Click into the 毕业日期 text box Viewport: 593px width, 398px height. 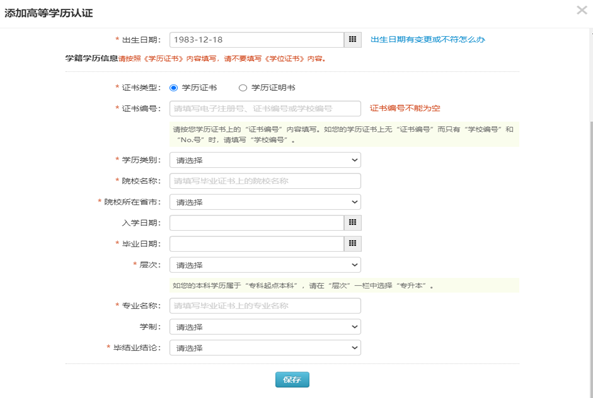[256, 244]
